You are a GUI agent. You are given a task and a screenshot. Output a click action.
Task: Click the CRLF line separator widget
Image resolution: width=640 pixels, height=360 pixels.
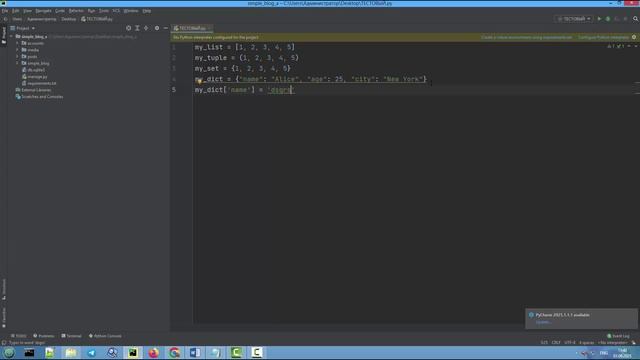[x=556, y=342]
